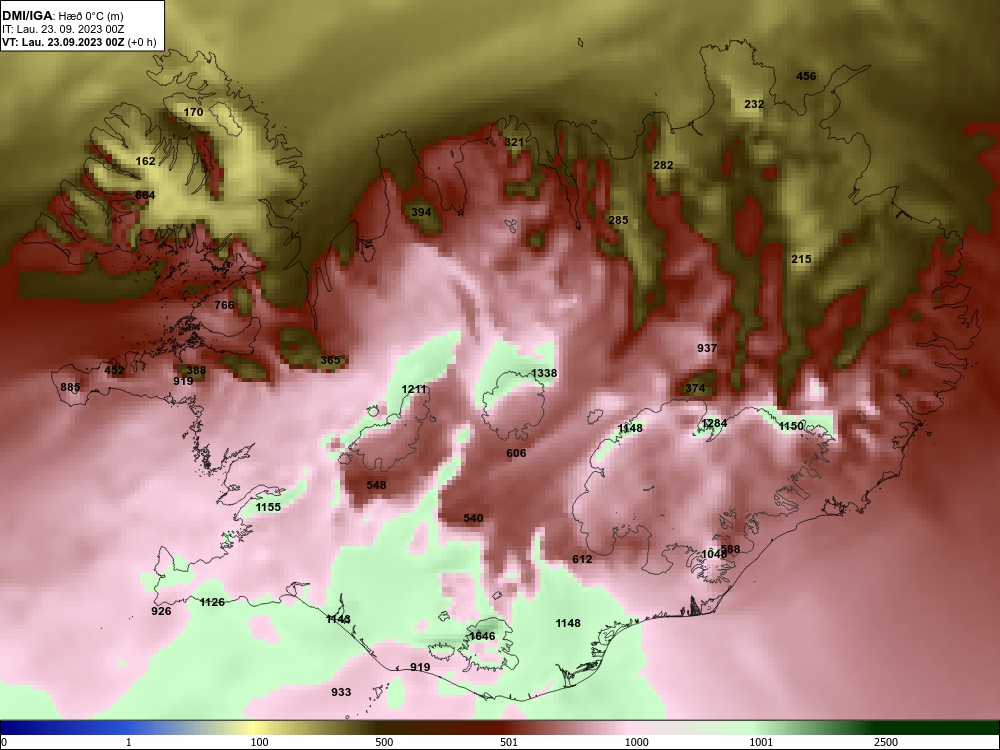
Task: Select the 232 value in the northeast
Action: (754, 104)
